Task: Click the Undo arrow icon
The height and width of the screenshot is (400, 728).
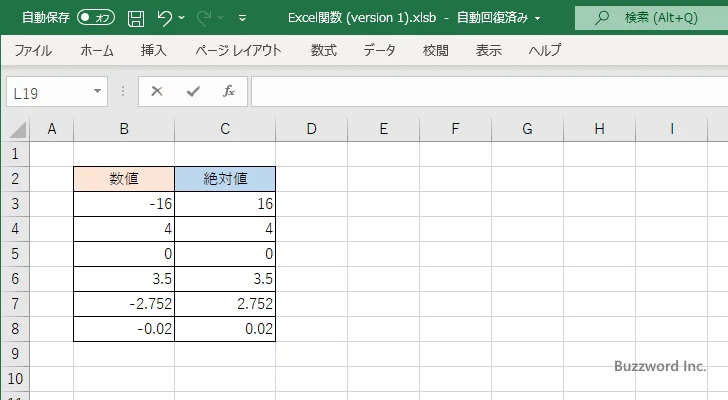Action: pos(164,18)
